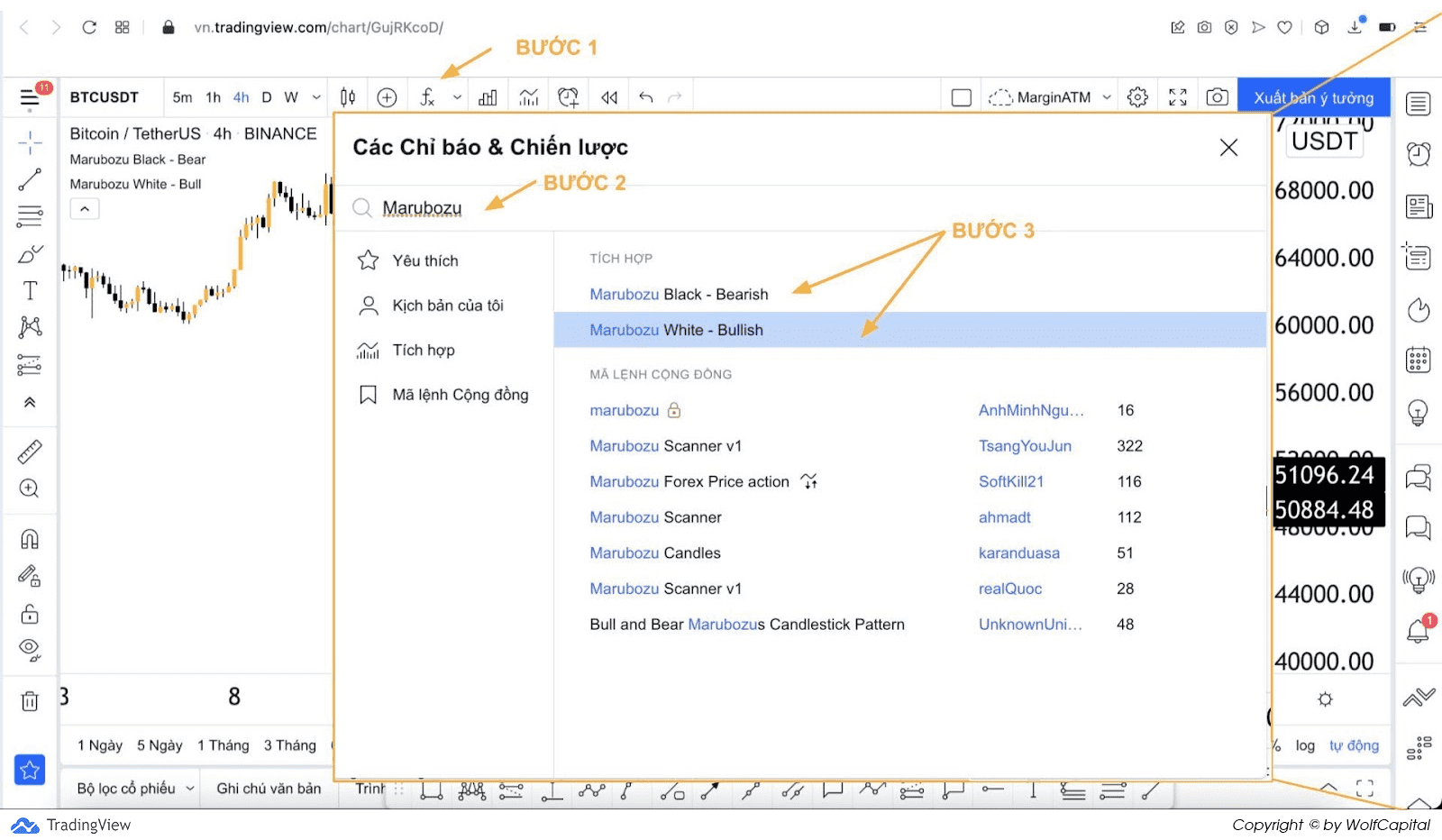Set range to 3 Tháng
This screenshot has height=840, width=1442.
coord(290,745)
